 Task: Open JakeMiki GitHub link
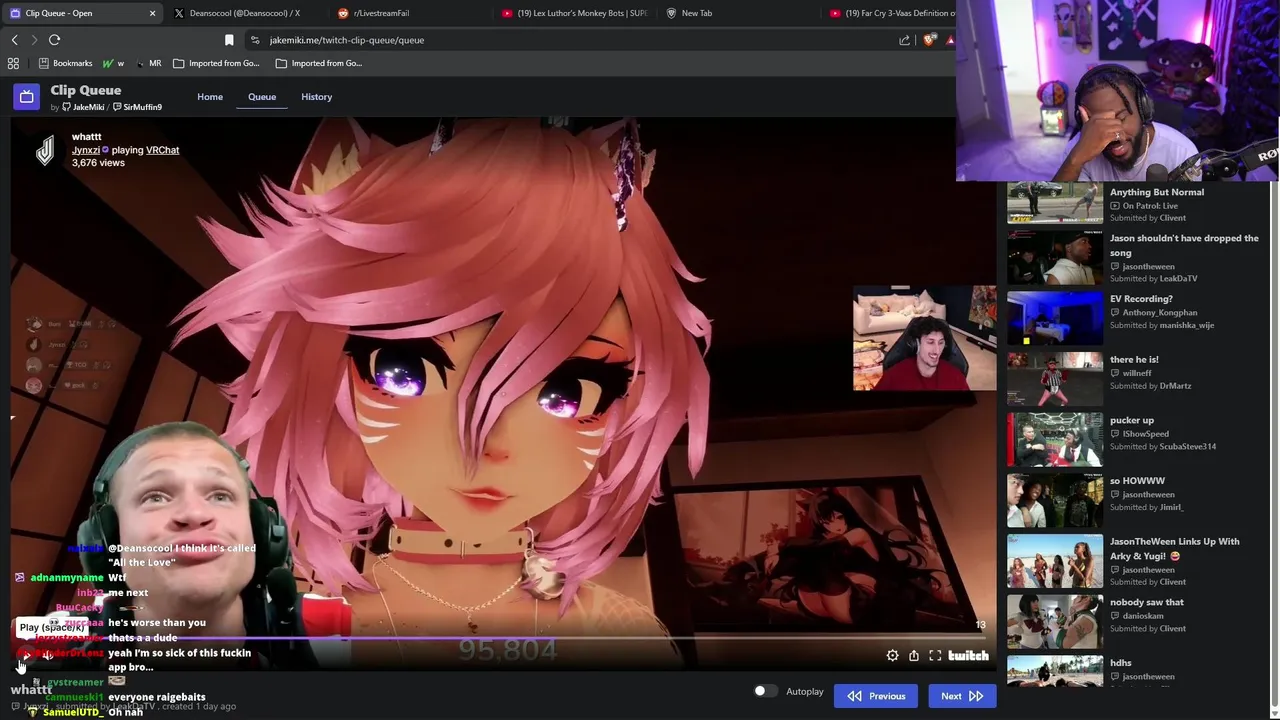(x=83, y=107)
